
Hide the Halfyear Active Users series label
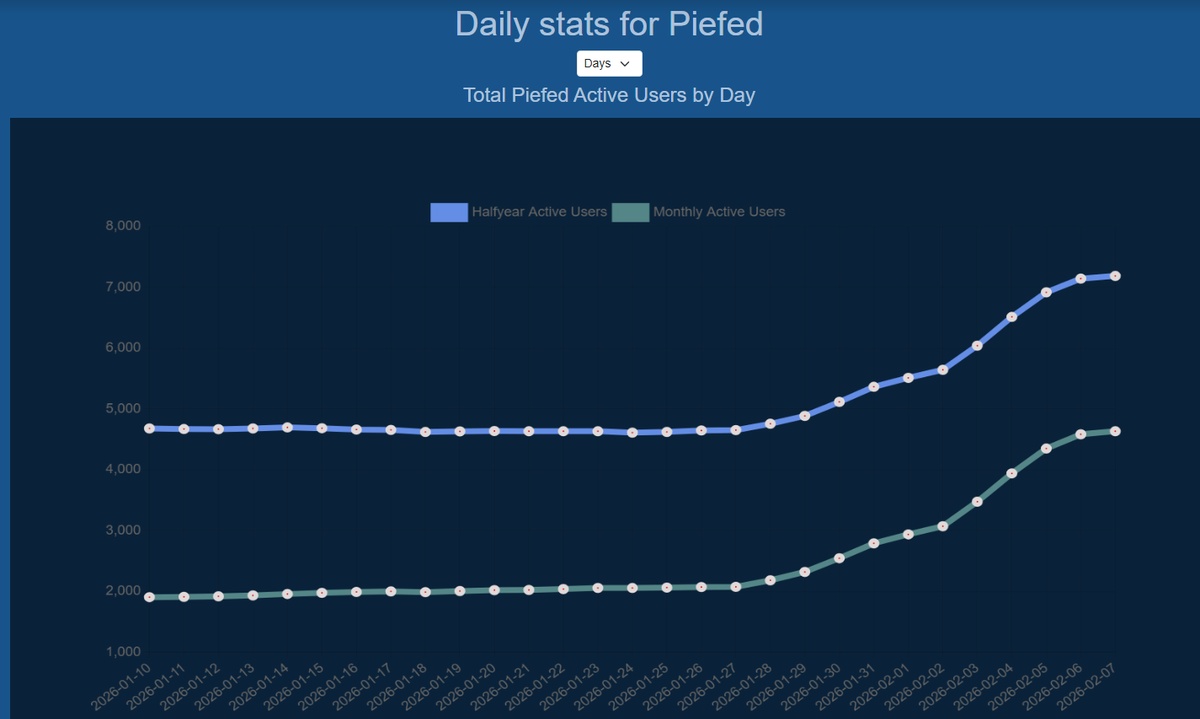pyautogui.click(x=539, y=212)
